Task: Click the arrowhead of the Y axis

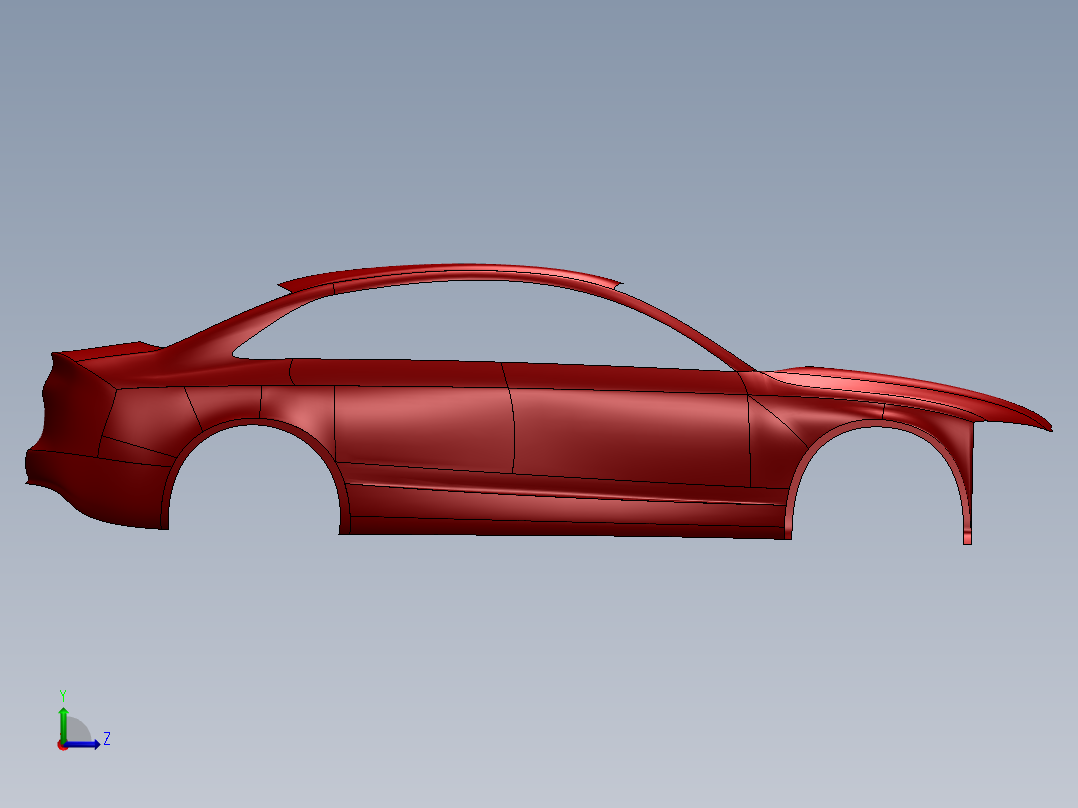Action: click(x=64, y=712)
